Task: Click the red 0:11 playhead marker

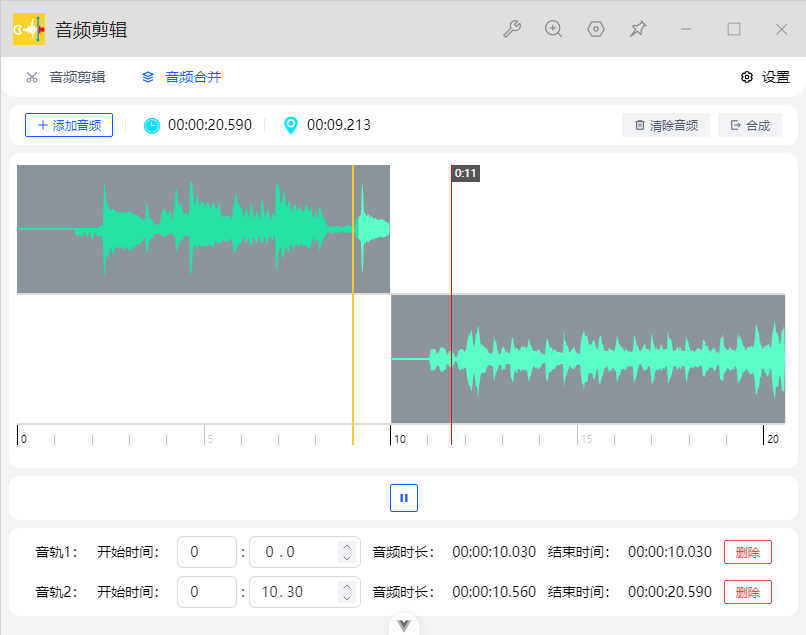Action: pos(465,173)
